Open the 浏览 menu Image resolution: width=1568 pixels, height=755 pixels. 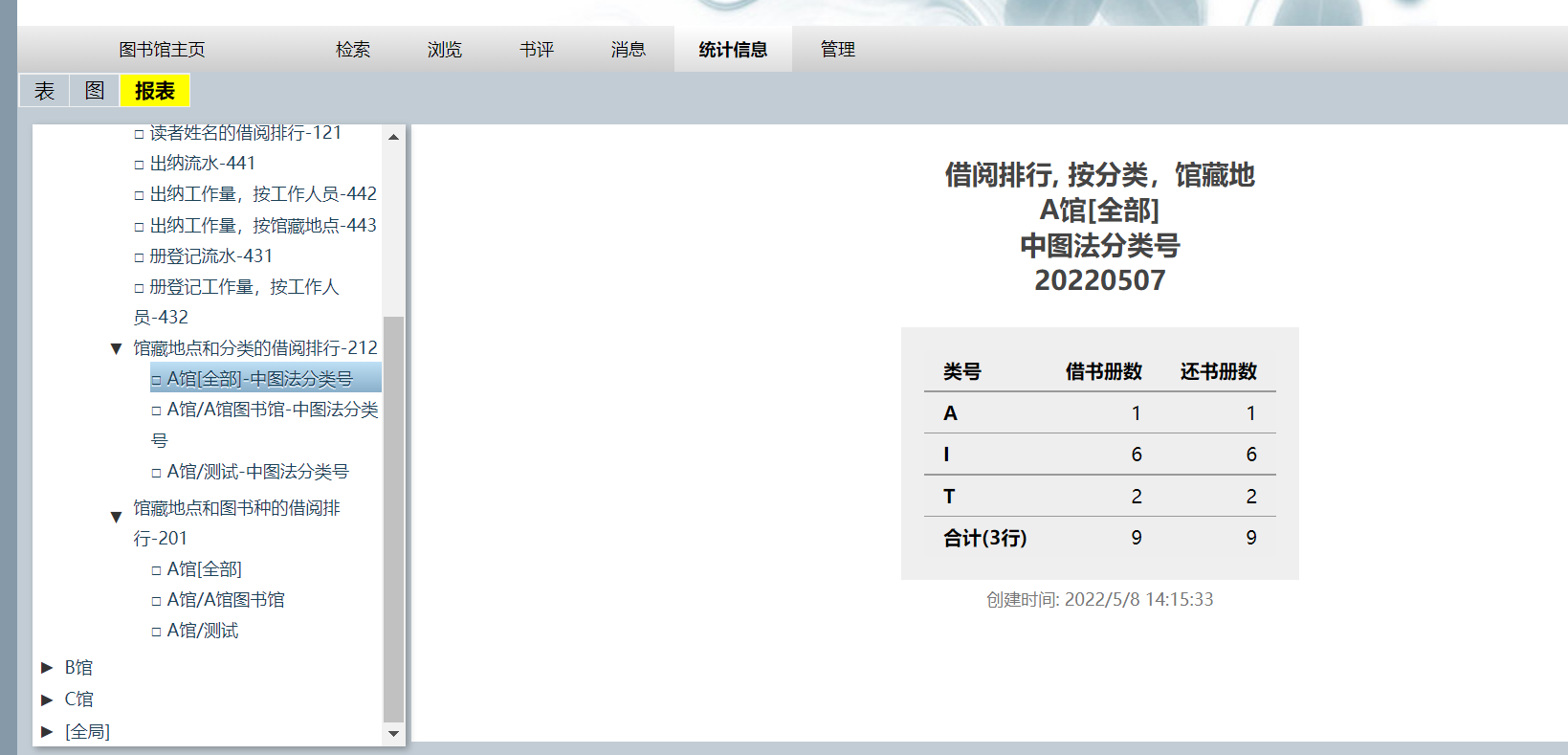pos(445,50)
